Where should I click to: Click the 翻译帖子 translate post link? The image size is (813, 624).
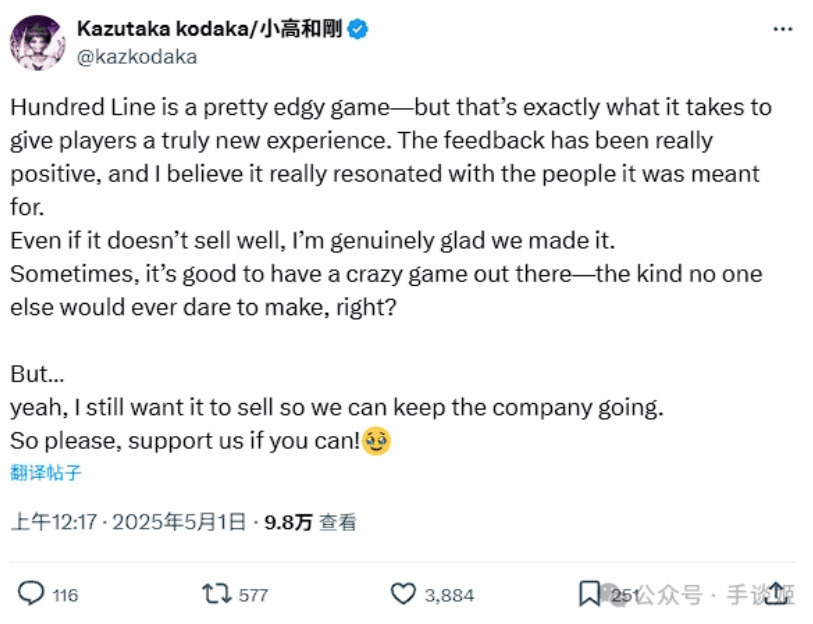pos(46,473)
